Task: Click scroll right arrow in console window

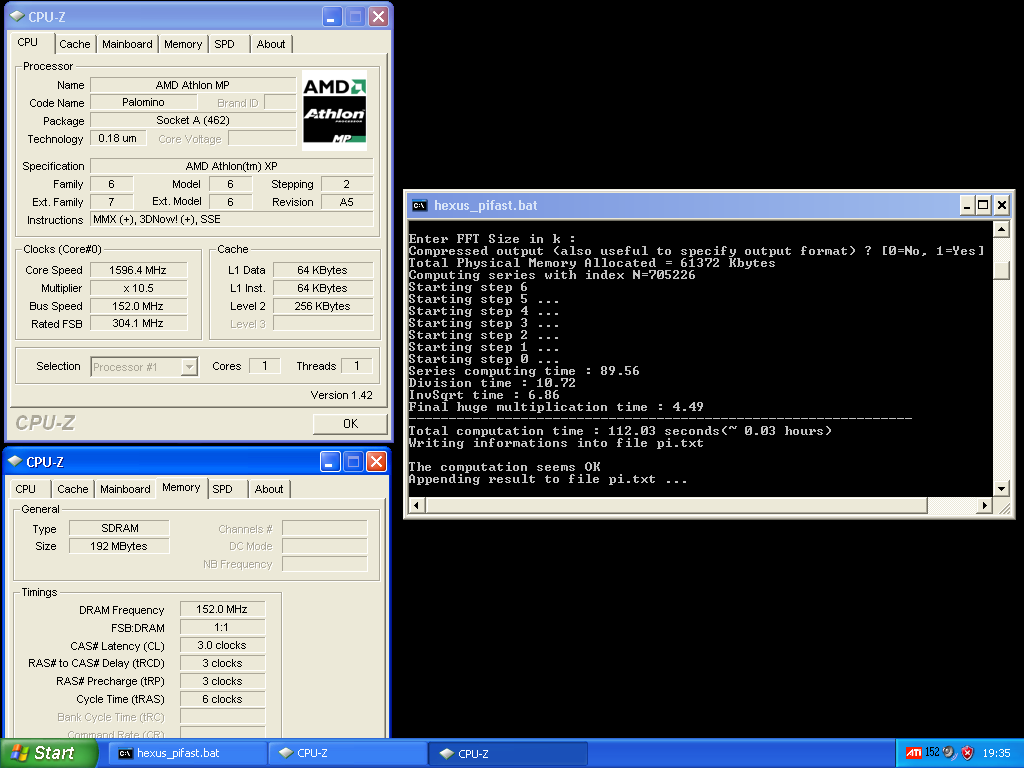Action: coord(985,505)
